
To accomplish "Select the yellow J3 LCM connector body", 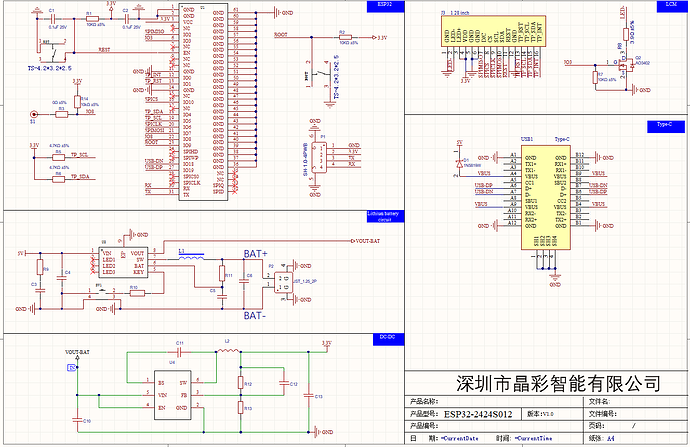I will 494,31.
